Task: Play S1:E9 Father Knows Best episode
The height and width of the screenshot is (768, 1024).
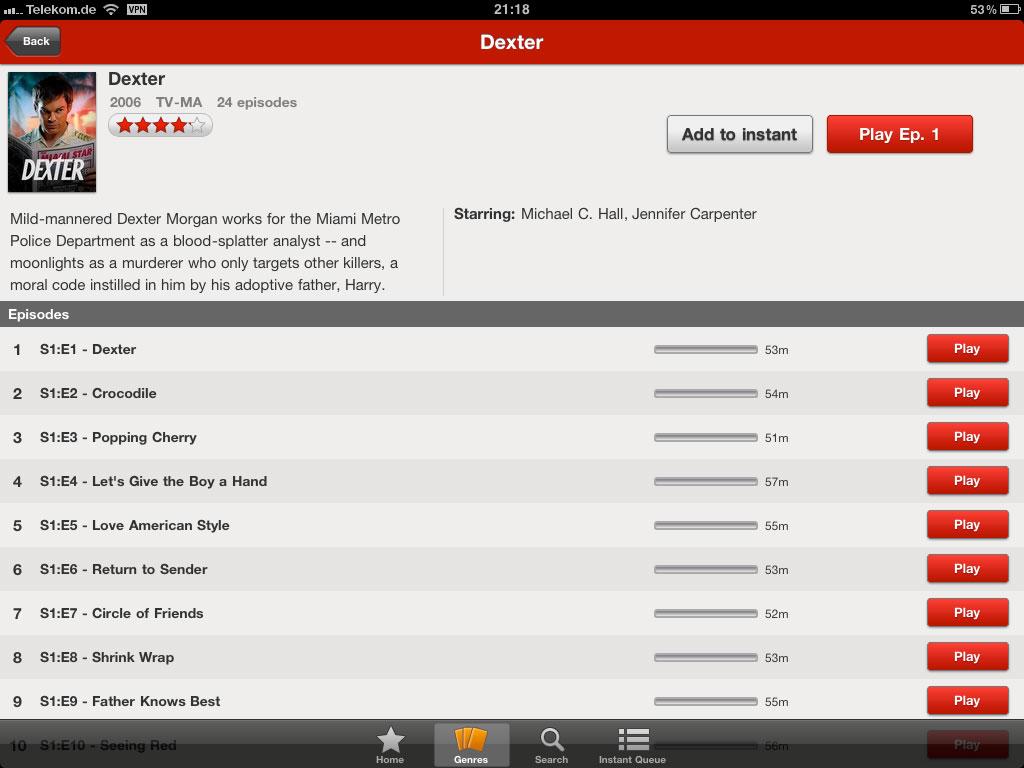Action: (x=967, y=700)
